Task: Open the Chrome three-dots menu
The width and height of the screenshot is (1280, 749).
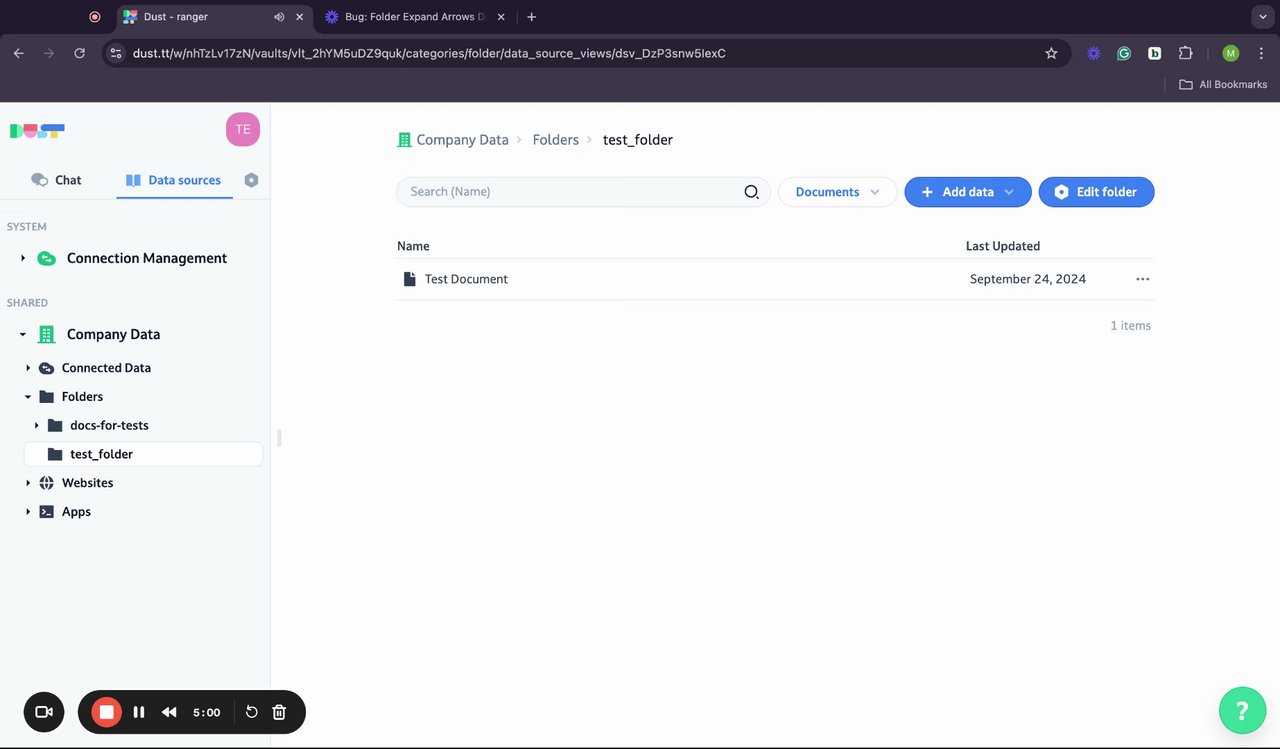Action: (x=1261, y=53)
